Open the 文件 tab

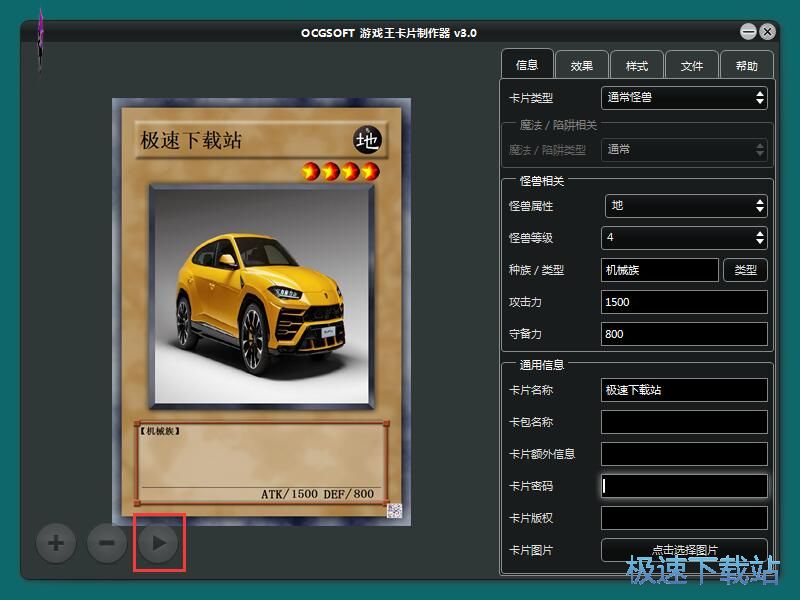[x=692, y=65]
